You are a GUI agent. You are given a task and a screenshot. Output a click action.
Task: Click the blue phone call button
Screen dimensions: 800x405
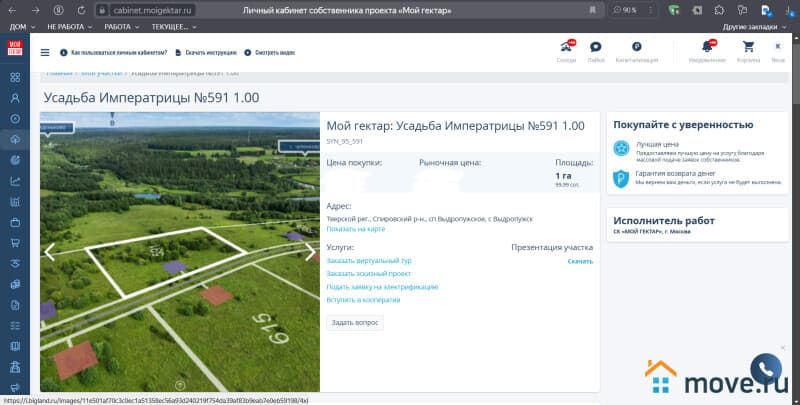[766, 369]
